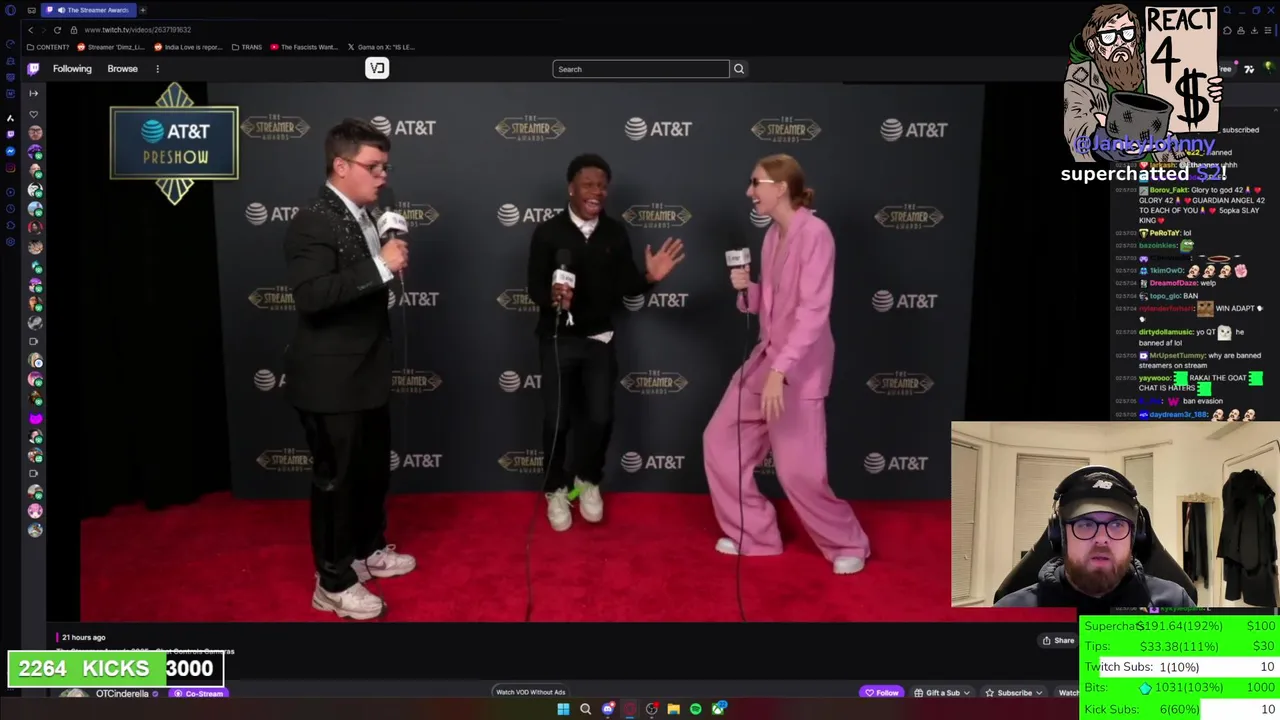The width and height of the screenshot is (1280, 720).
Task: Click the heart followed-channels icon
Action: pyautogui.click(x=33, y=115)
